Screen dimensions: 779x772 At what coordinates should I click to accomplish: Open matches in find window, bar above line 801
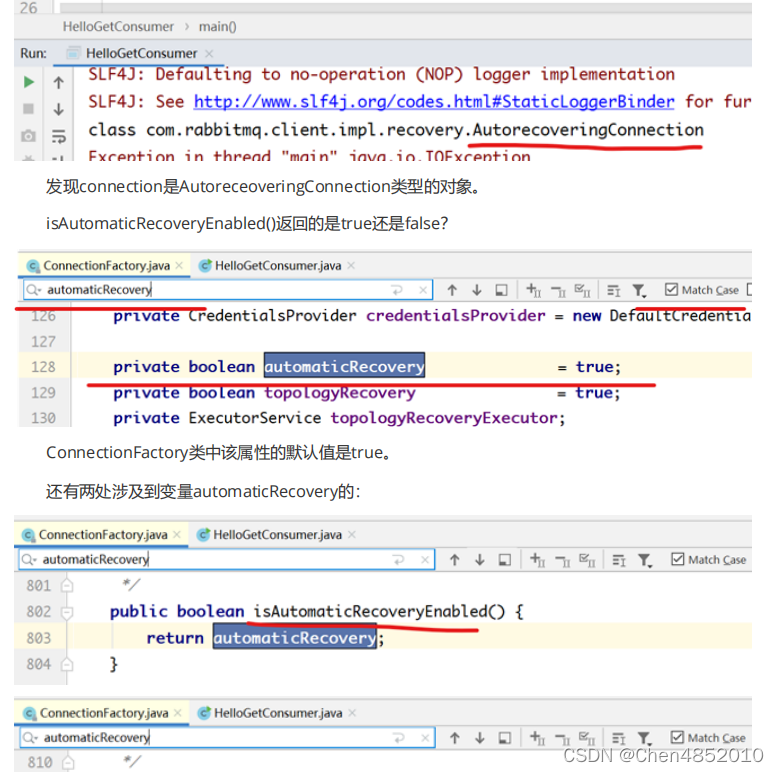[505, 560]
